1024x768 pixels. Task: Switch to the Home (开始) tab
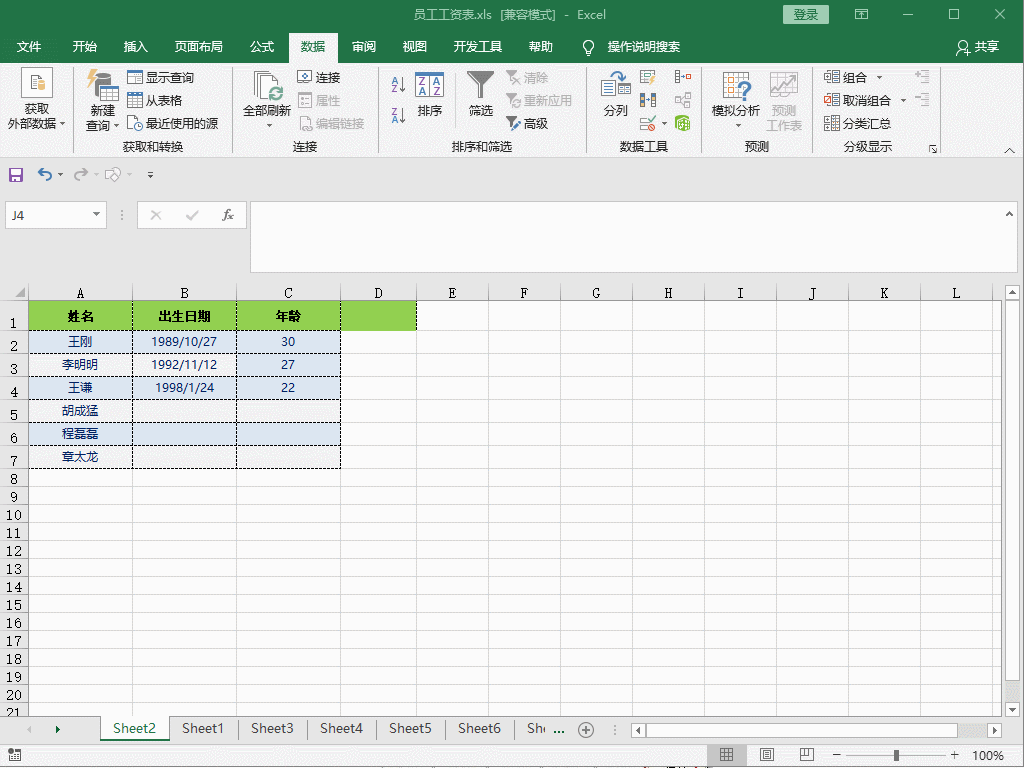point(84,47)
